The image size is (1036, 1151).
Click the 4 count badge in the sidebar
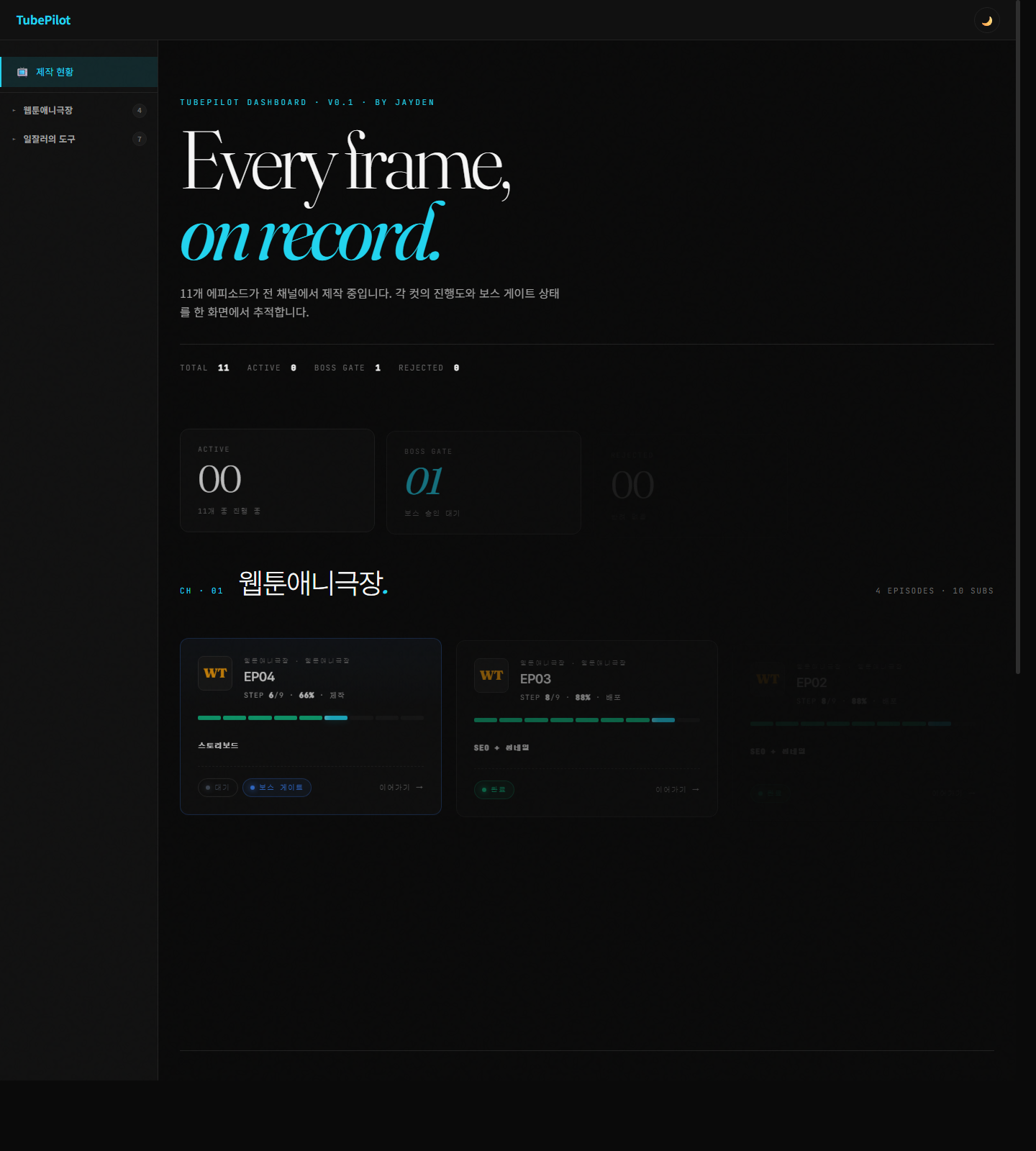pos(140,110)
